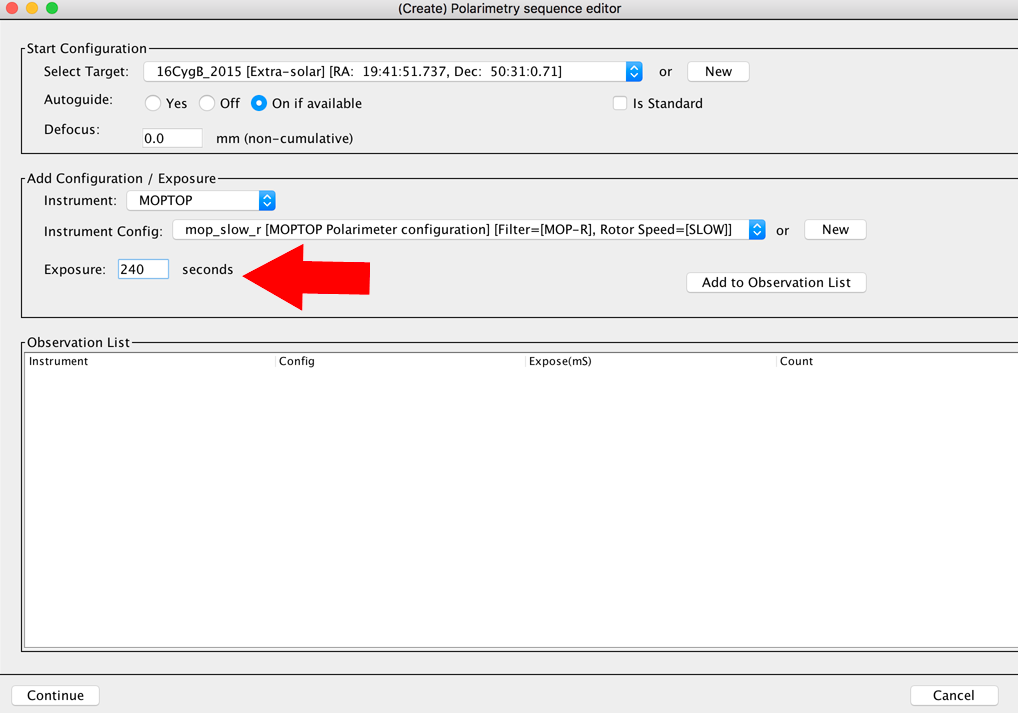Open the Instrument Config dropdown
1018x713 pixels.
469,230
